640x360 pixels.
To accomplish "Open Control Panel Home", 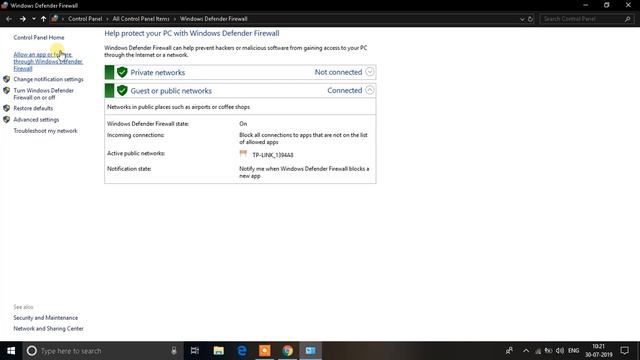I will (39, 38).
